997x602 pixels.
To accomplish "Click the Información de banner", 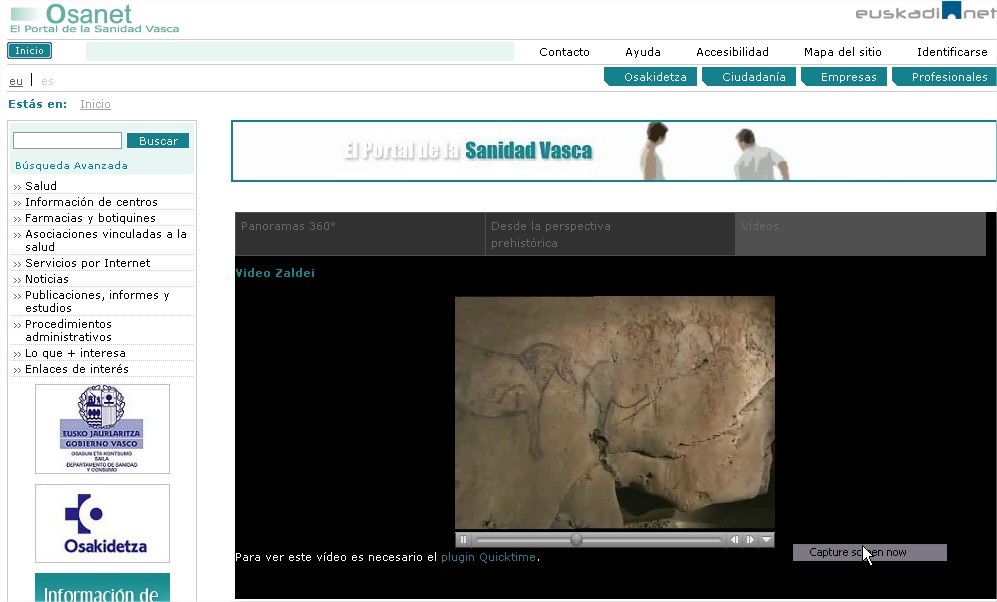I will point(102,587).
